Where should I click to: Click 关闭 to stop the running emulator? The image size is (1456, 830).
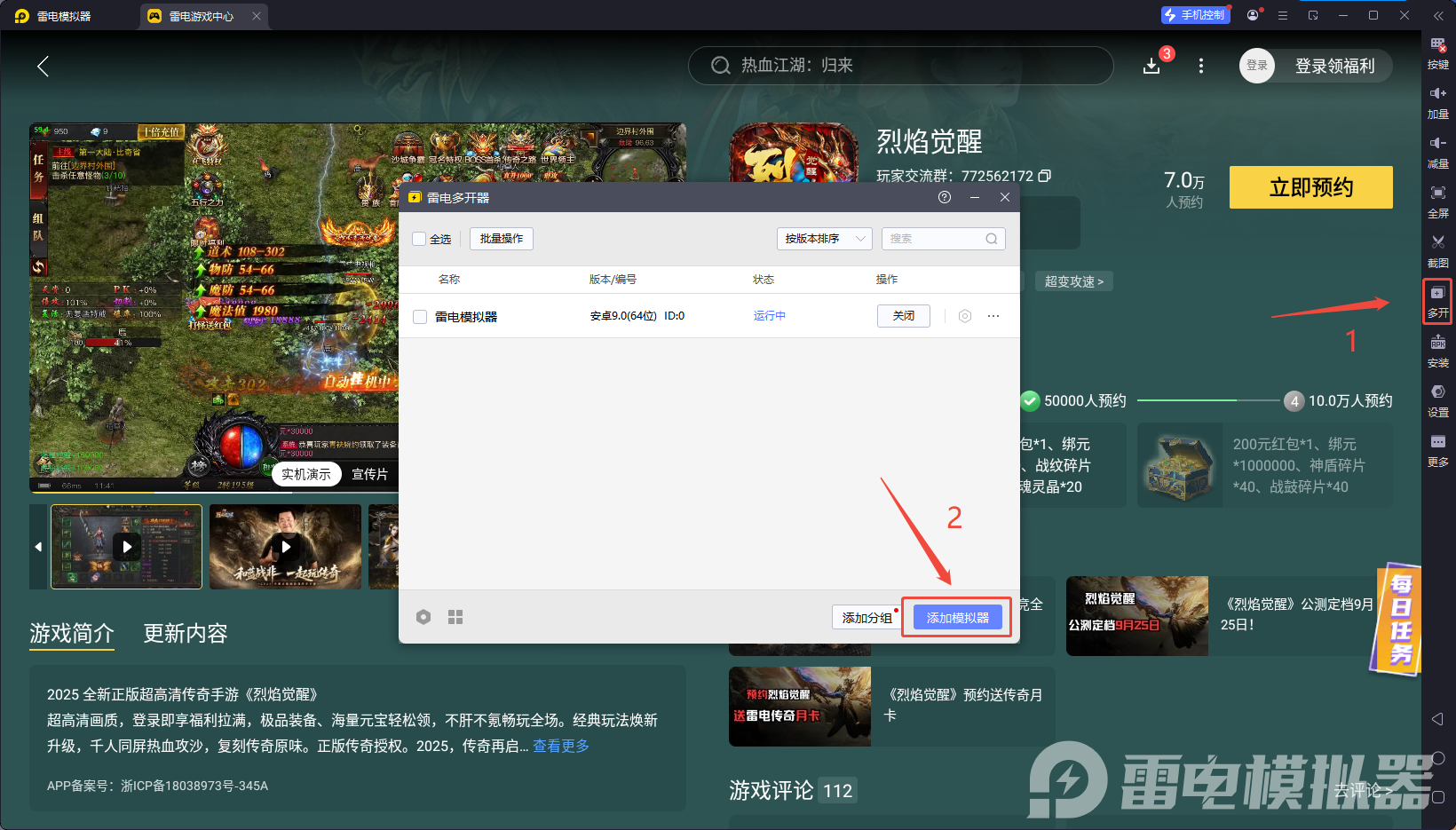(904, 316)
